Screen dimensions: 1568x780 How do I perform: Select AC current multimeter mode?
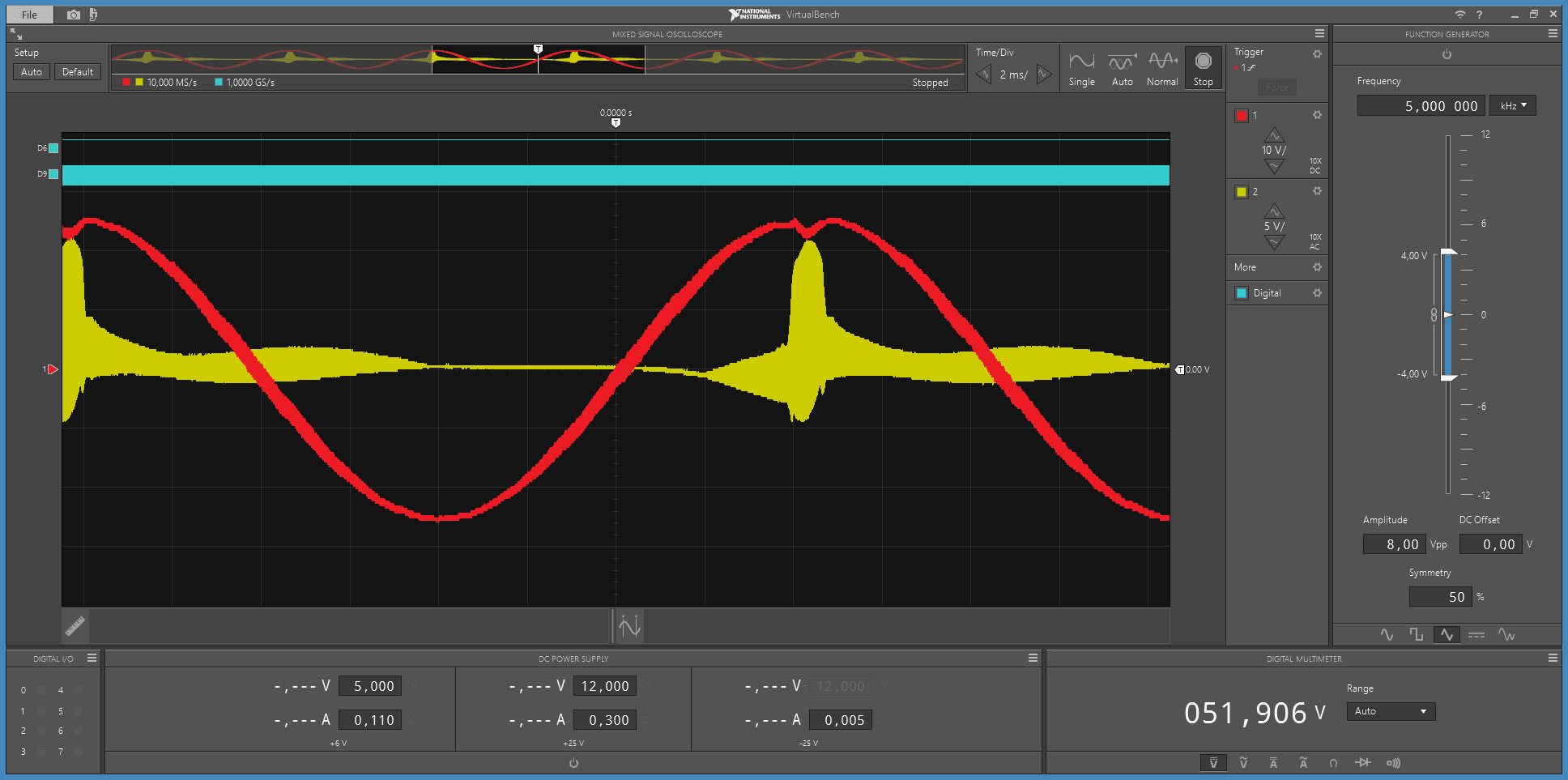point(1303,763)
